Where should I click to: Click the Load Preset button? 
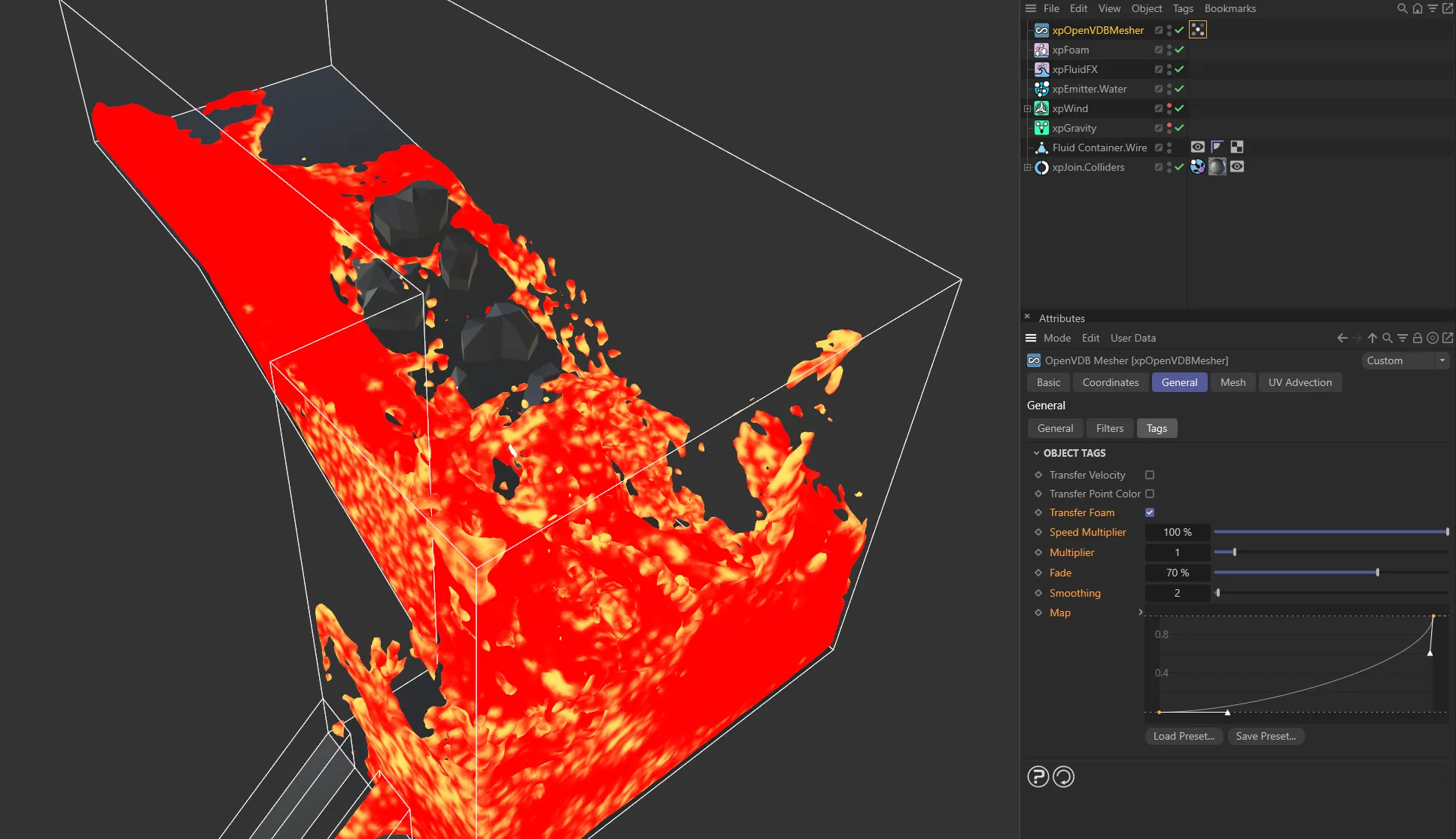1184,736
